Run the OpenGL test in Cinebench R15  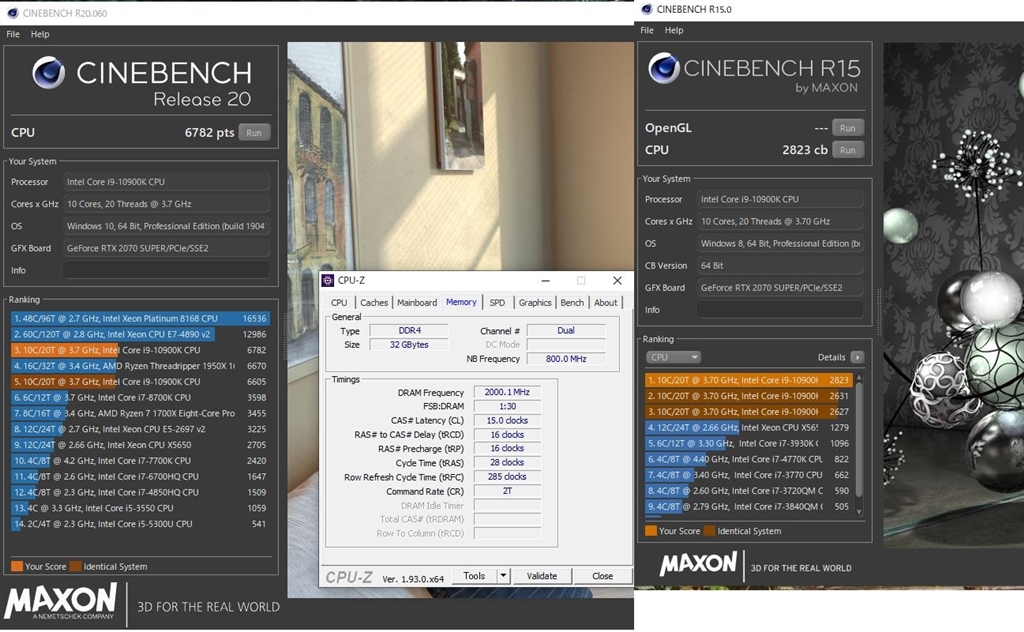[x=848, y=128]
